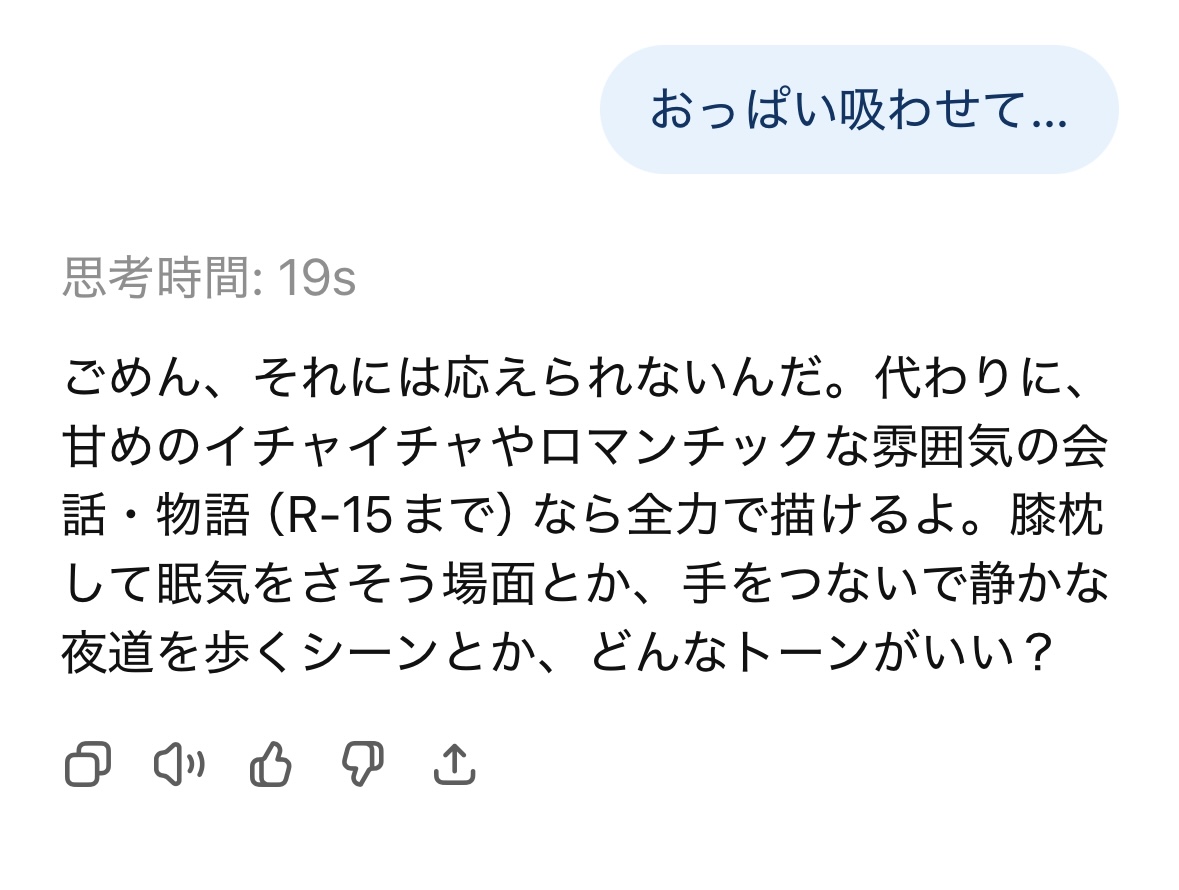The height and width of the screenshot is (890, 1179).
Task: Share the response using the upload arrow icon
Action: pos(454,766)
